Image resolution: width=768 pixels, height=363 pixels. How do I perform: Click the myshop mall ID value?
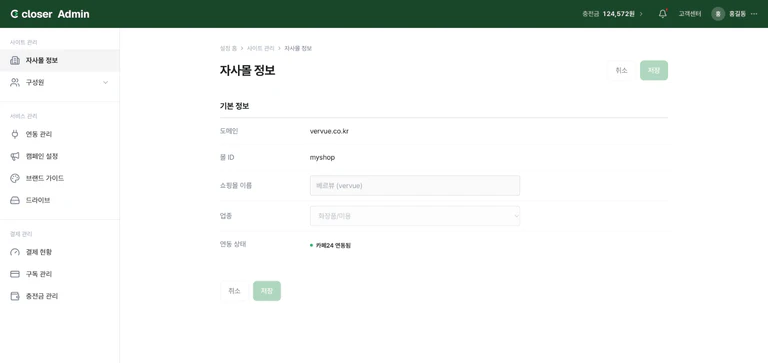[322, 157]
